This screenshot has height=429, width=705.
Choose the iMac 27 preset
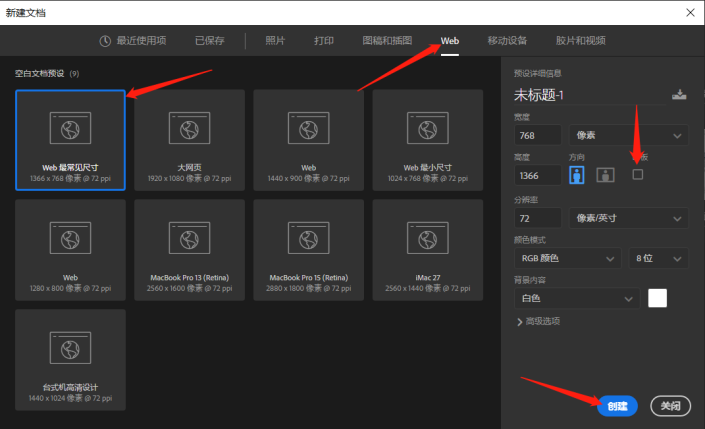427,249
